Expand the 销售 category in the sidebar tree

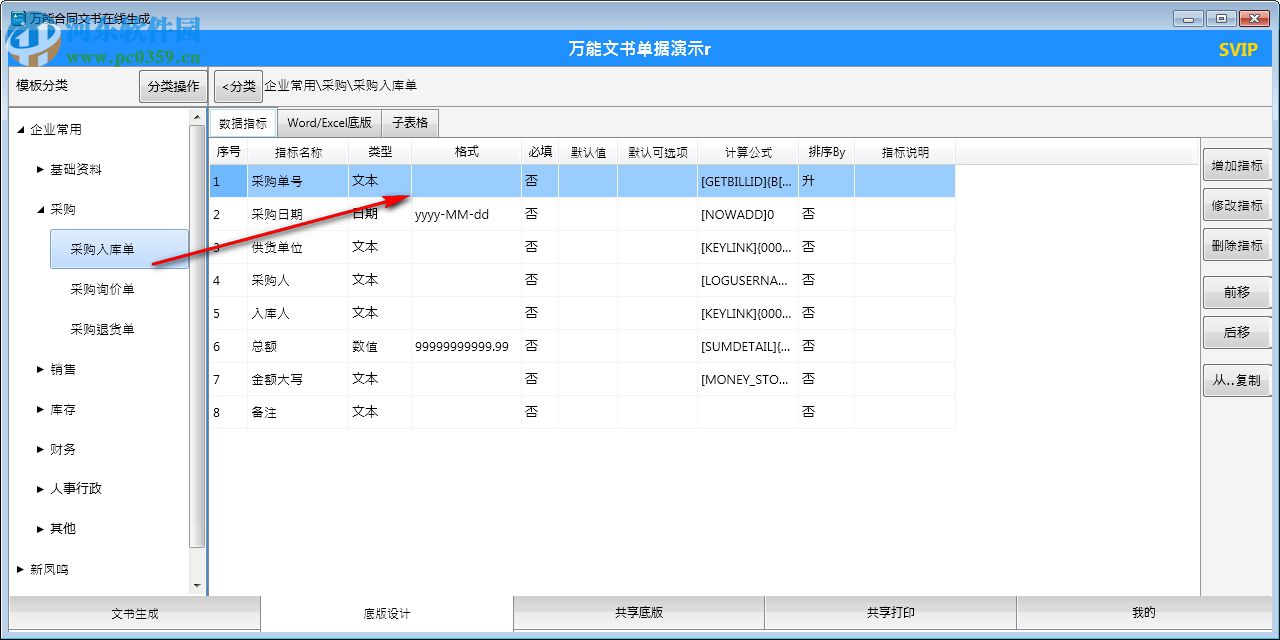[x=38, y=369]
